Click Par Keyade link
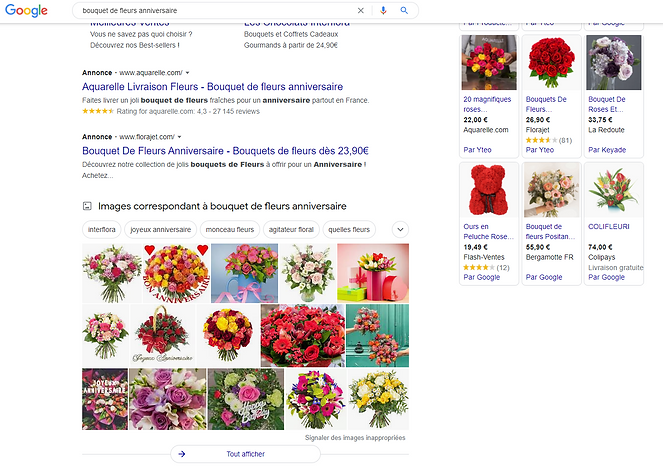This screenshot has width=663, height=466. [x=607, y=150]
